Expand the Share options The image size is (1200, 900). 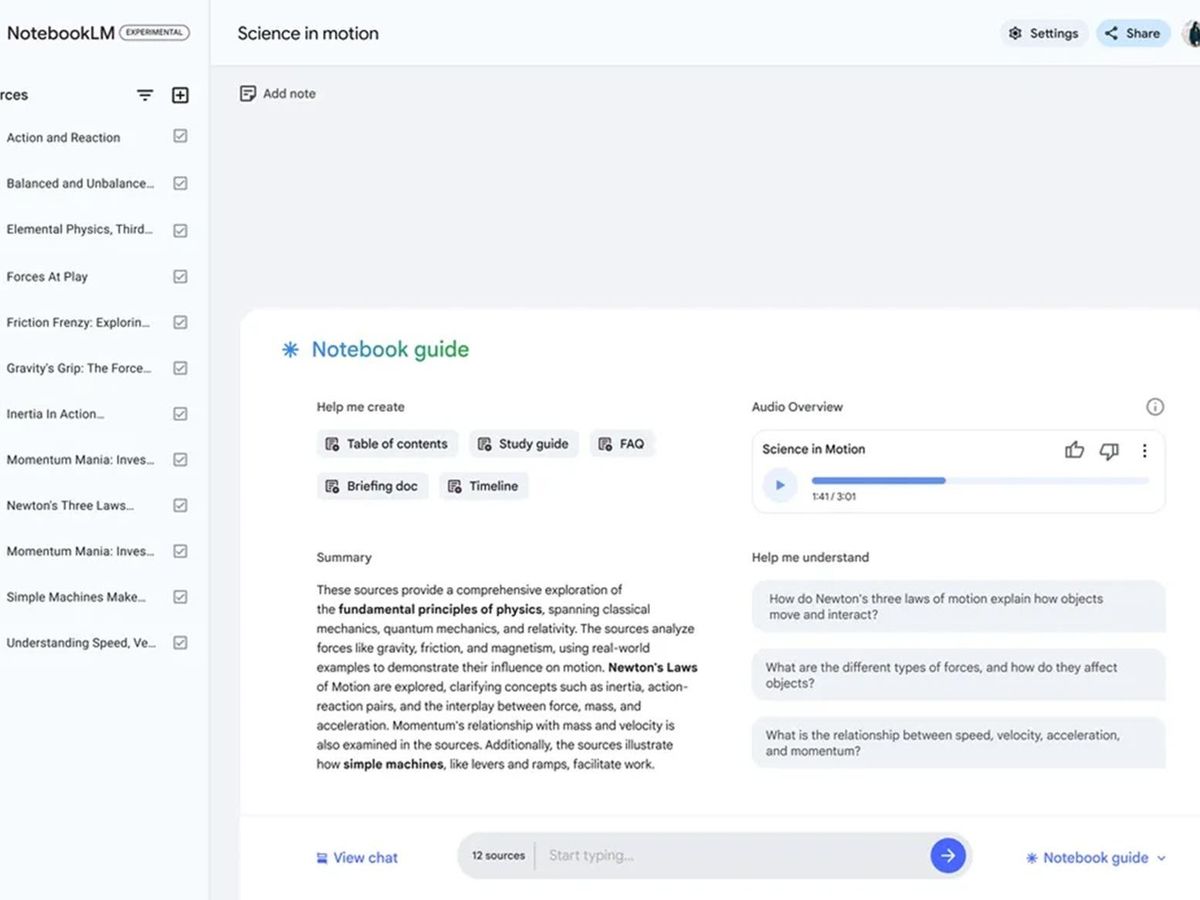pyautogui.click(x=1132, y=33)
